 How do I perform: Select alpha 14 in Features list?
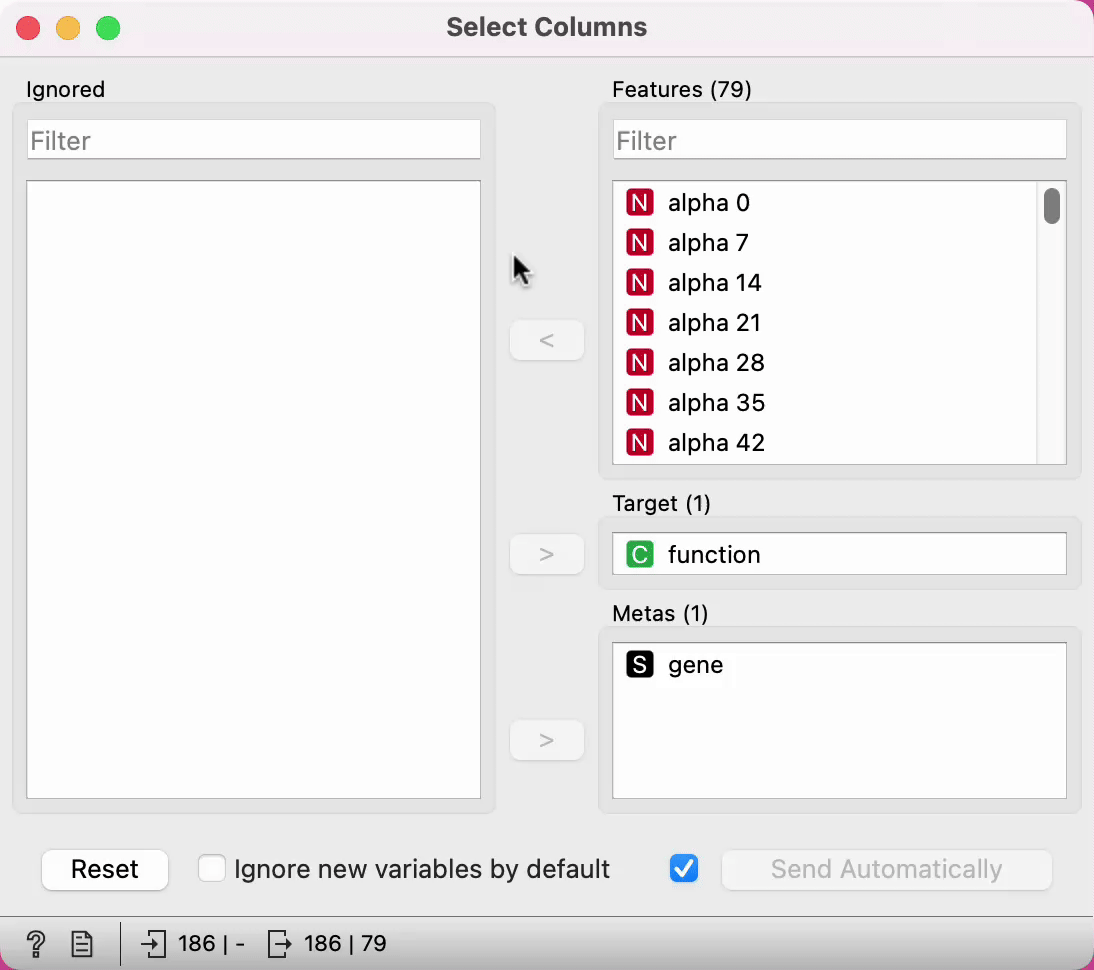(x=714, y=283)
